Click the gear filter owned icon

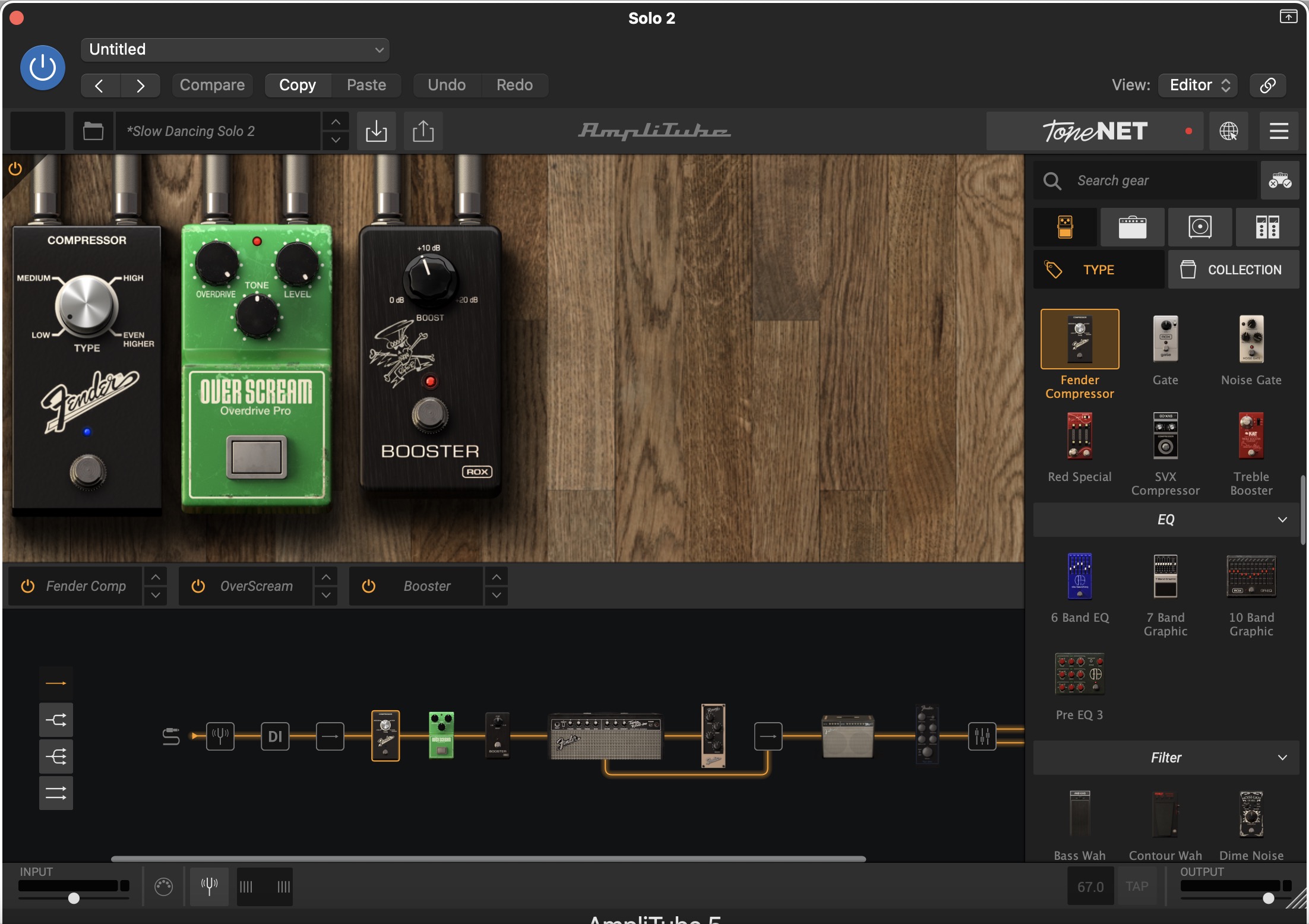coord(1280,181)
